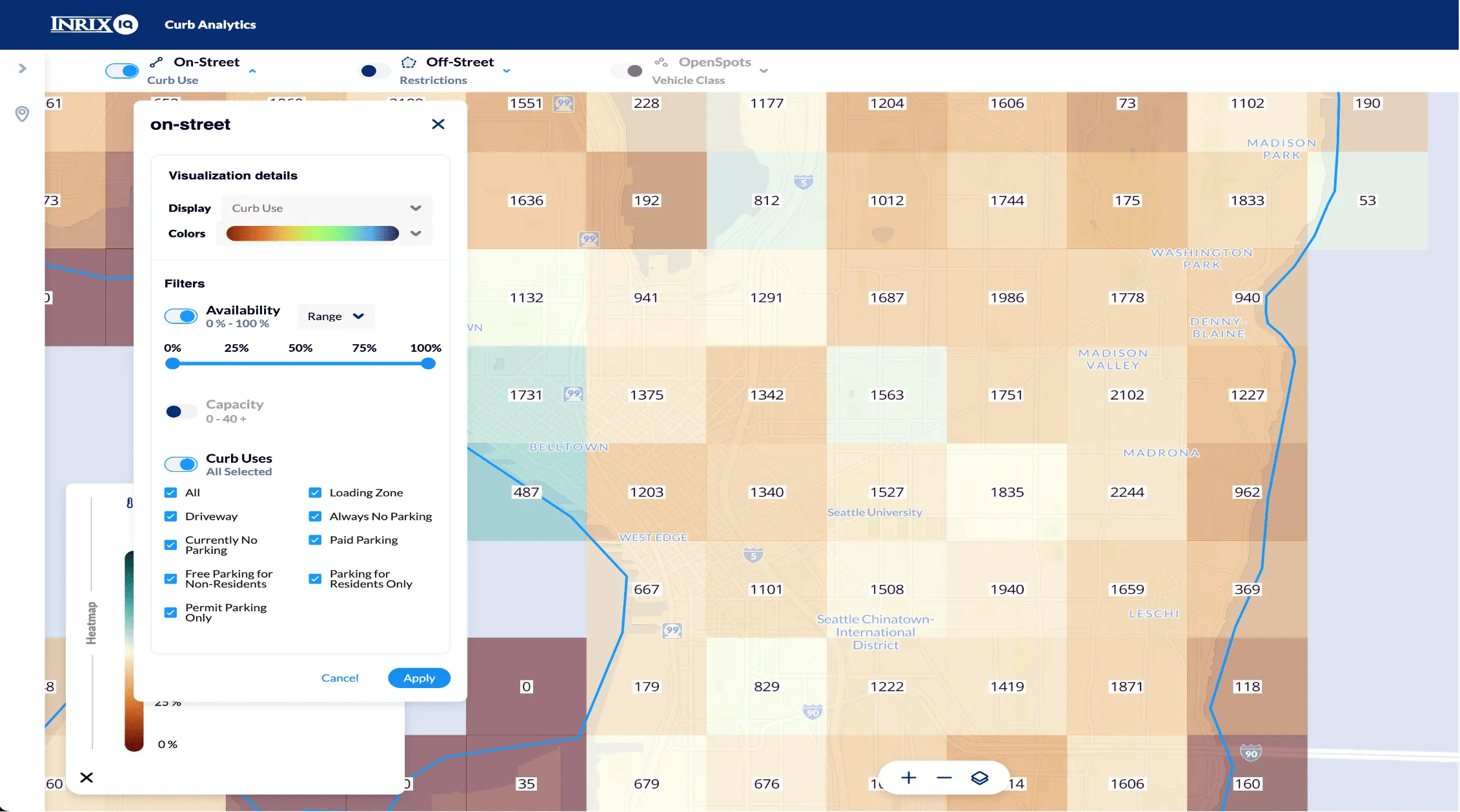This screenshot has width=1460, height=812.
Task: Disable the Availability filter toggle
Action: click(x=181, y=316)
